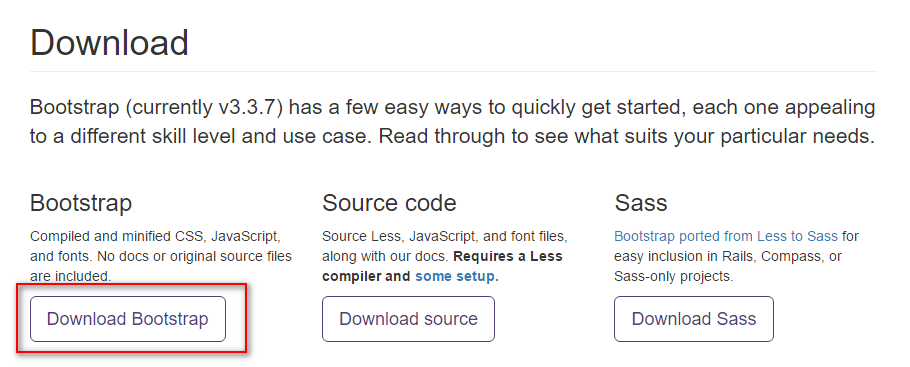Click the Bootstrap section heading
The height and width of the screenshot is (367, 910).
pyautogui.click(x=81, y=203)
